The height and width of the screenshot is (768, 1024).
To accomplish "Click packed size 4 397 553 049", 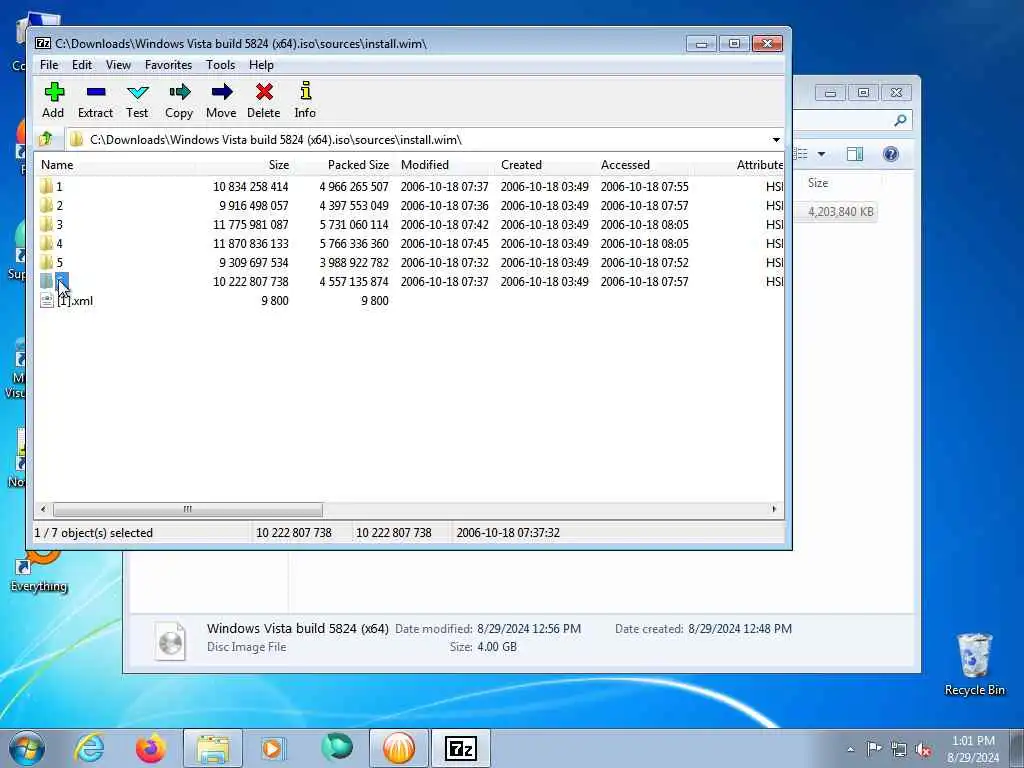I will [x=354, y=205].
